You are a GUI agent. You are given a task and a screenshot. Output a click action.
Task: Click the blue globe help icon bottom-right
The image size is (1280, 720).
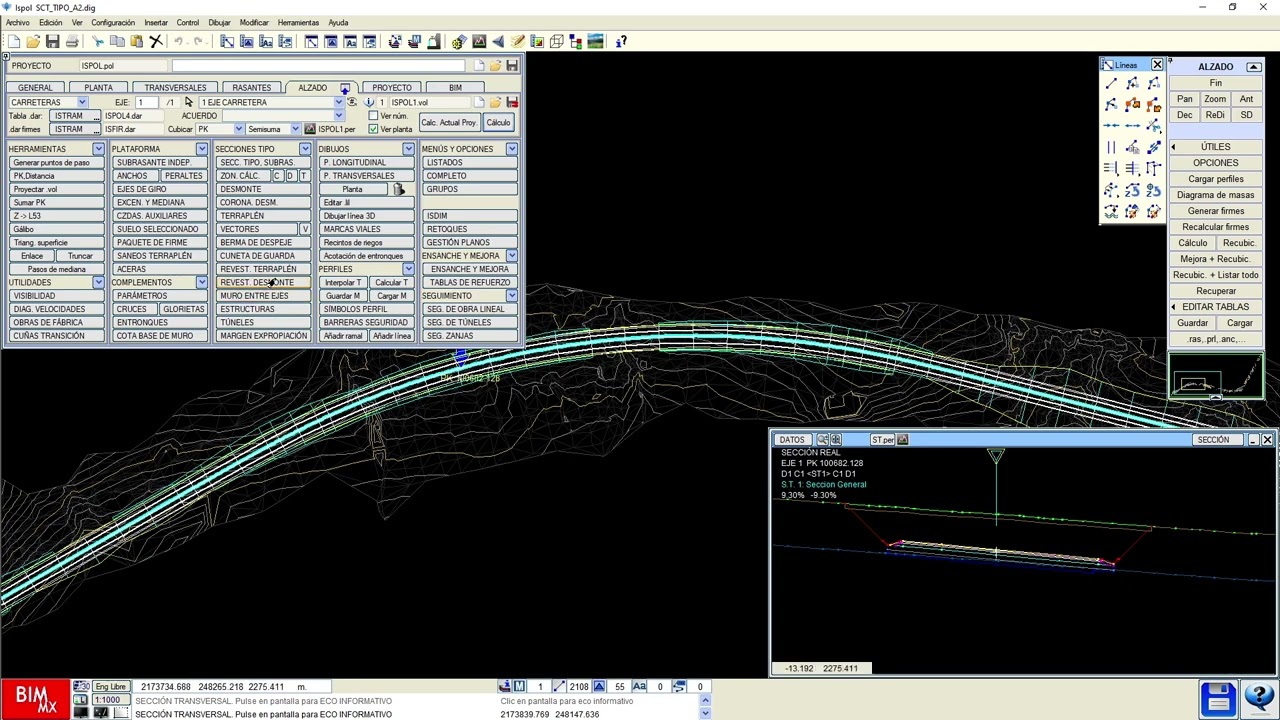(x=1258, y=698)
